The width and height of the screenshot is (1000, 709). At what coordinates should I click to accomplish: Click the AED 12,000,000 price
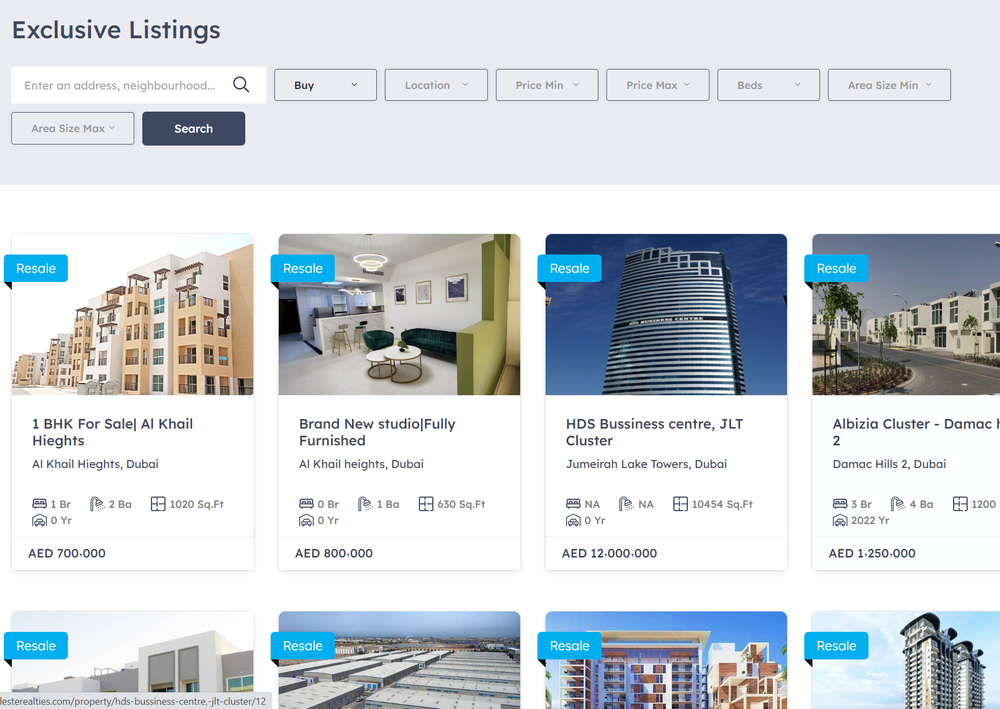(609, 553)
